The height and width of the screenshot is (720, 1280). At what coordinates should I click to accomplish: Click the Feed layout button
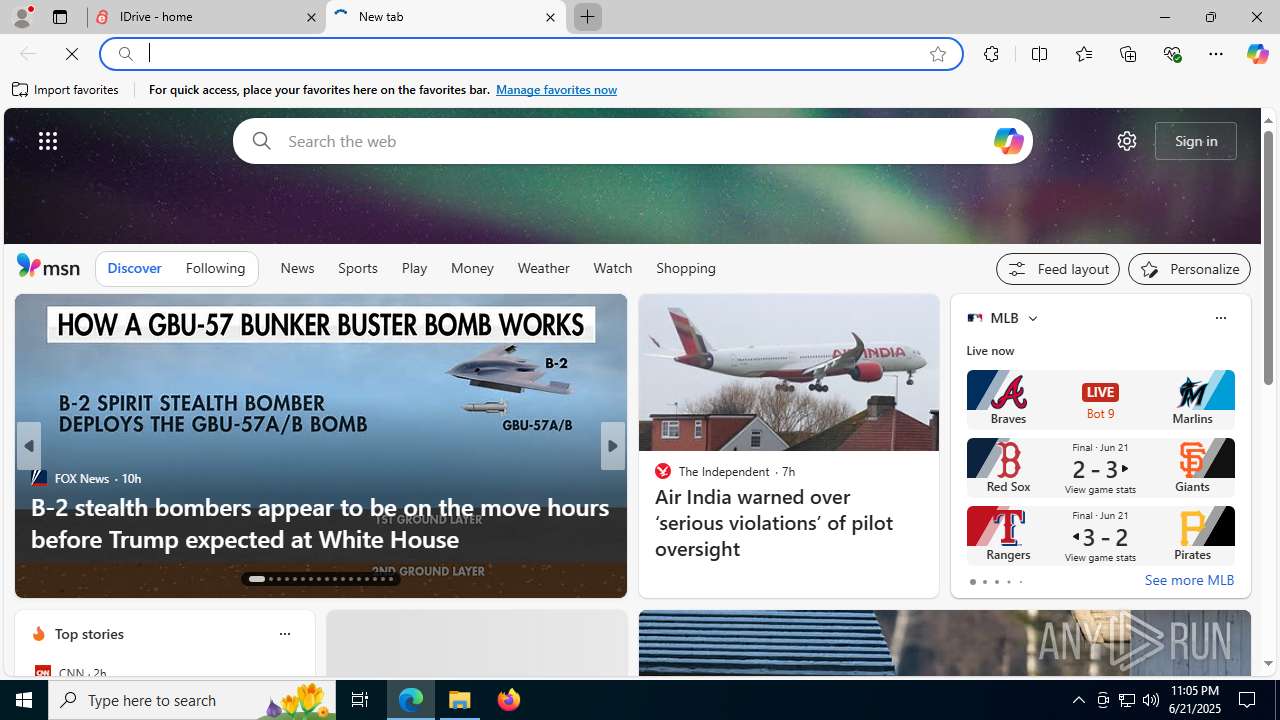pos(1058,269)
